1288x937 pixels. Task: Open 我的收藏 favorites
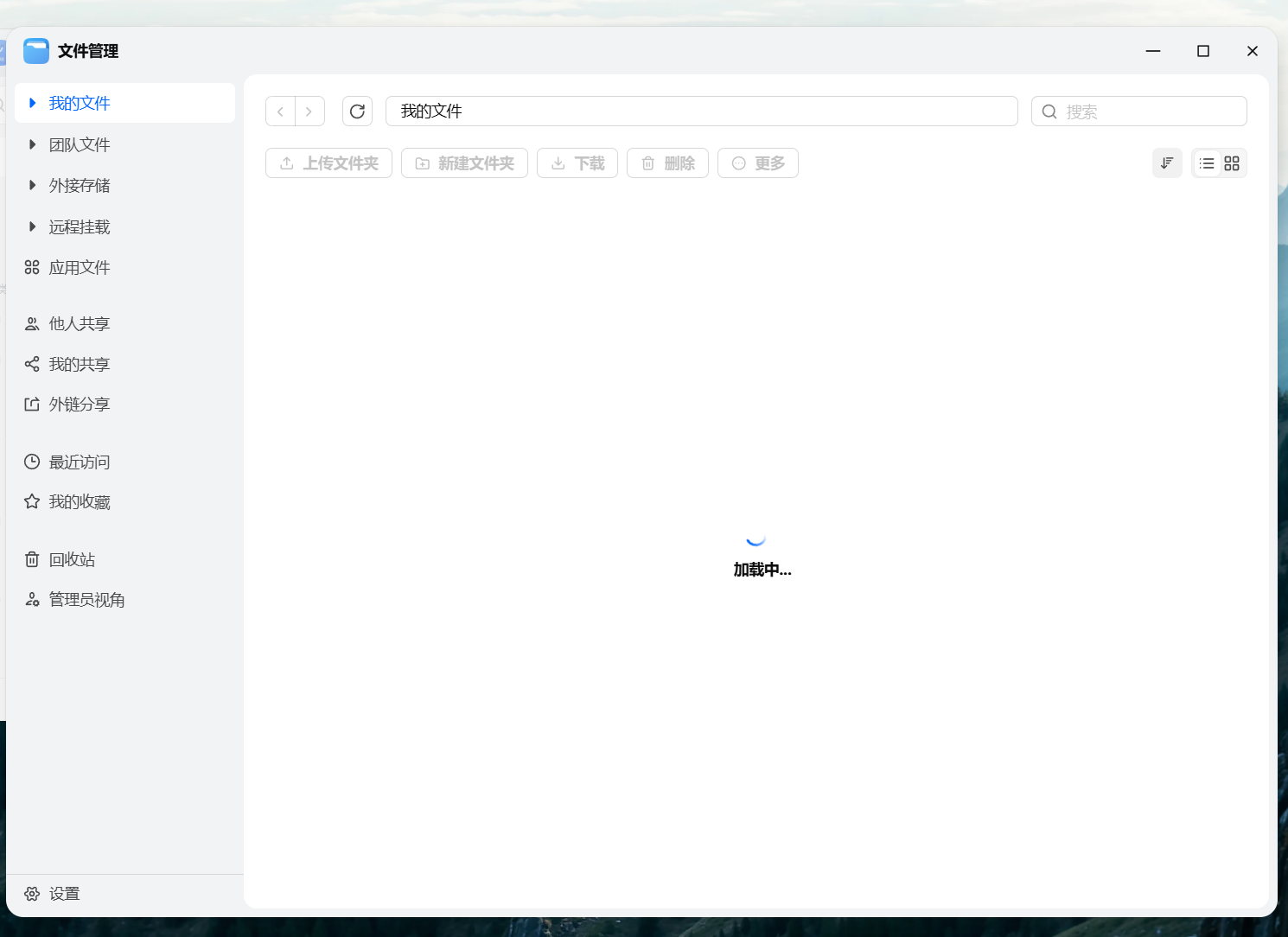(x=79, y=501)
